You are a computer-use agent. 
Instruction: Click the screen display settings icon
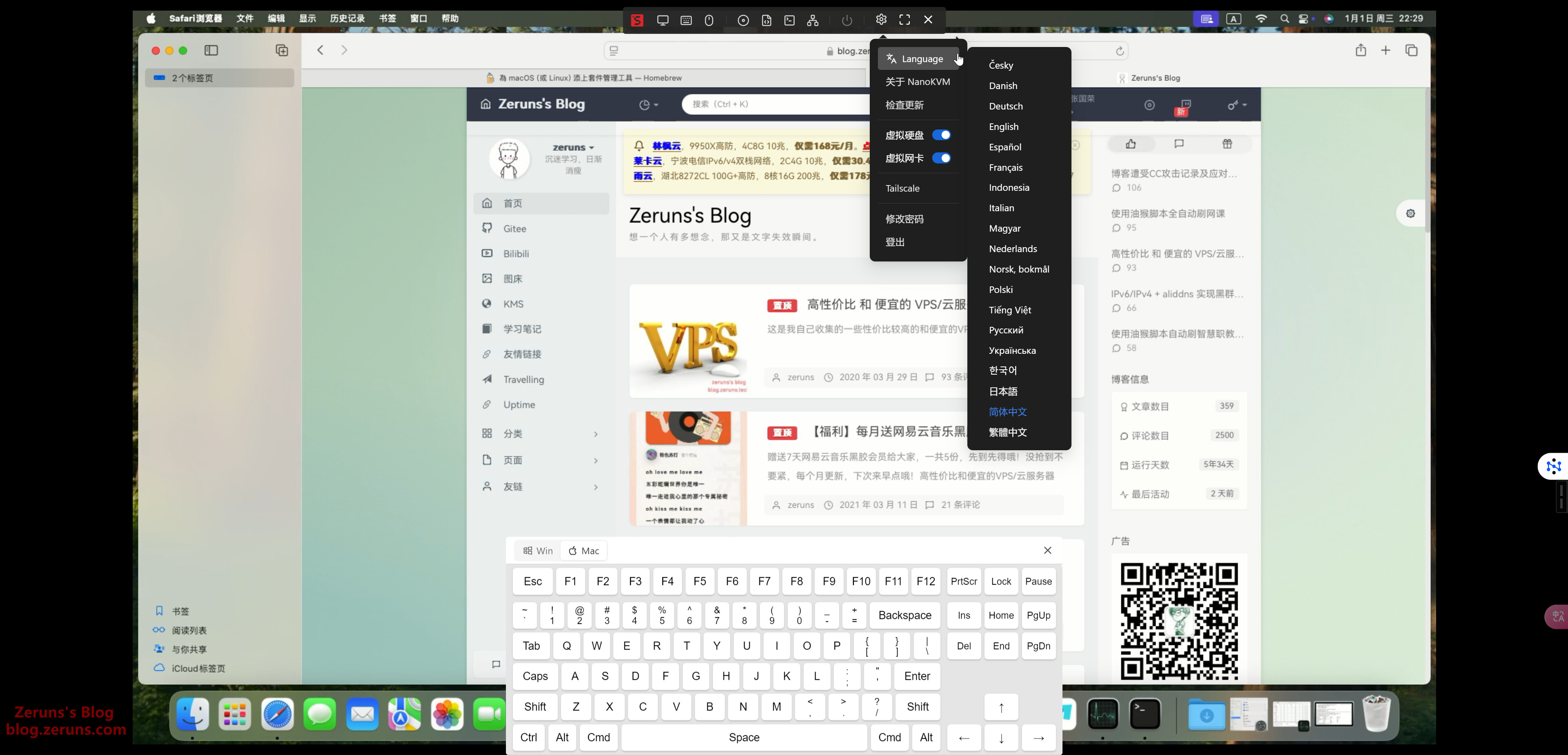click(663, 20)
